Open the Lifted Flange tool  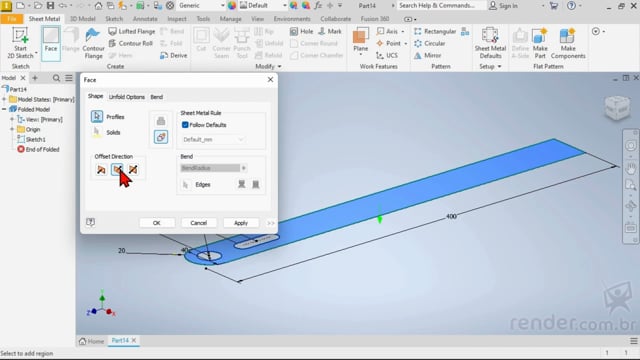[131, 31]
